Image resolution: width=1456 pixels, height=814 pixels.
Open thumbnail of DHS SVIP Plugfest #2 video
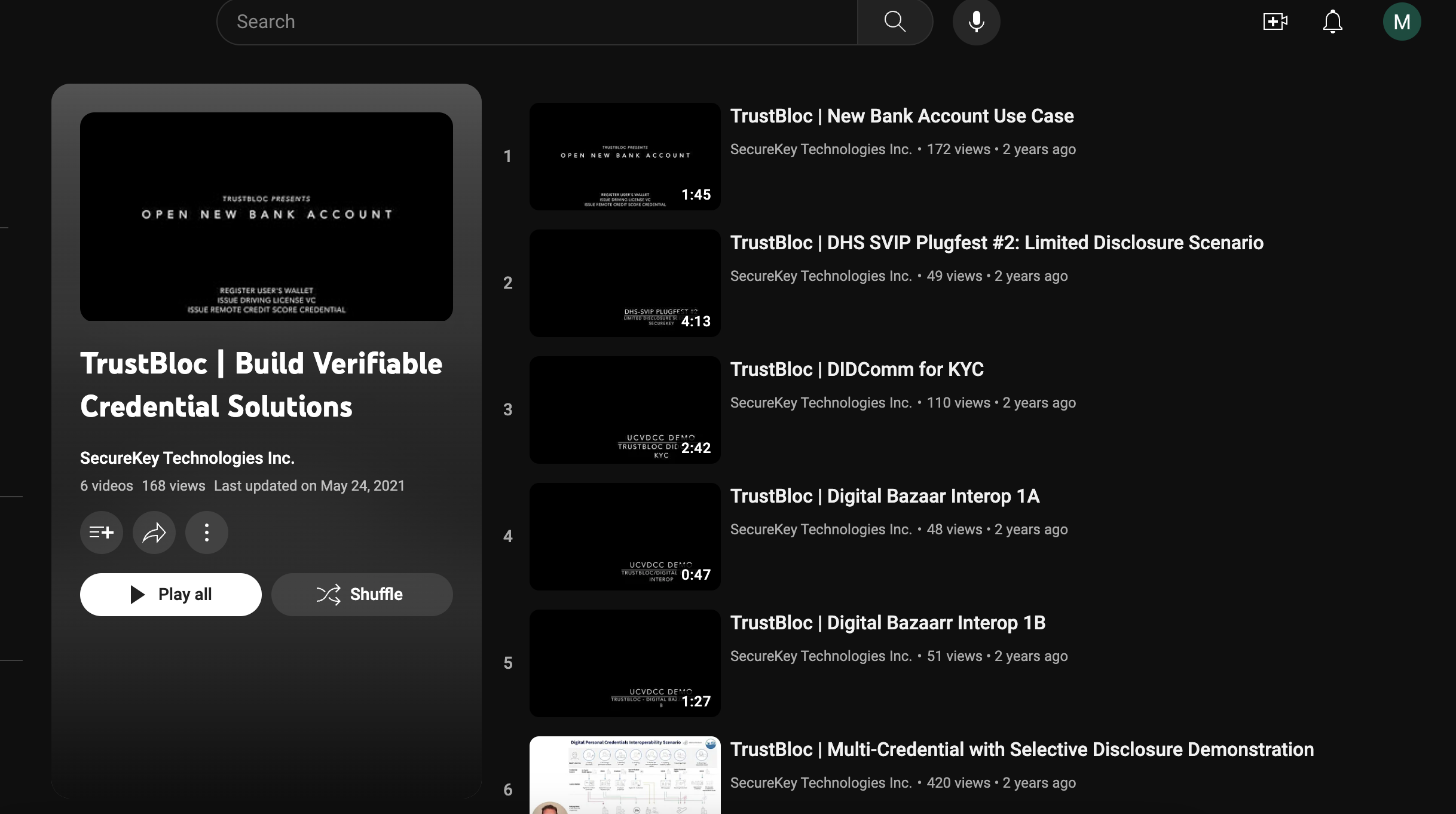[x=625, y=283]
